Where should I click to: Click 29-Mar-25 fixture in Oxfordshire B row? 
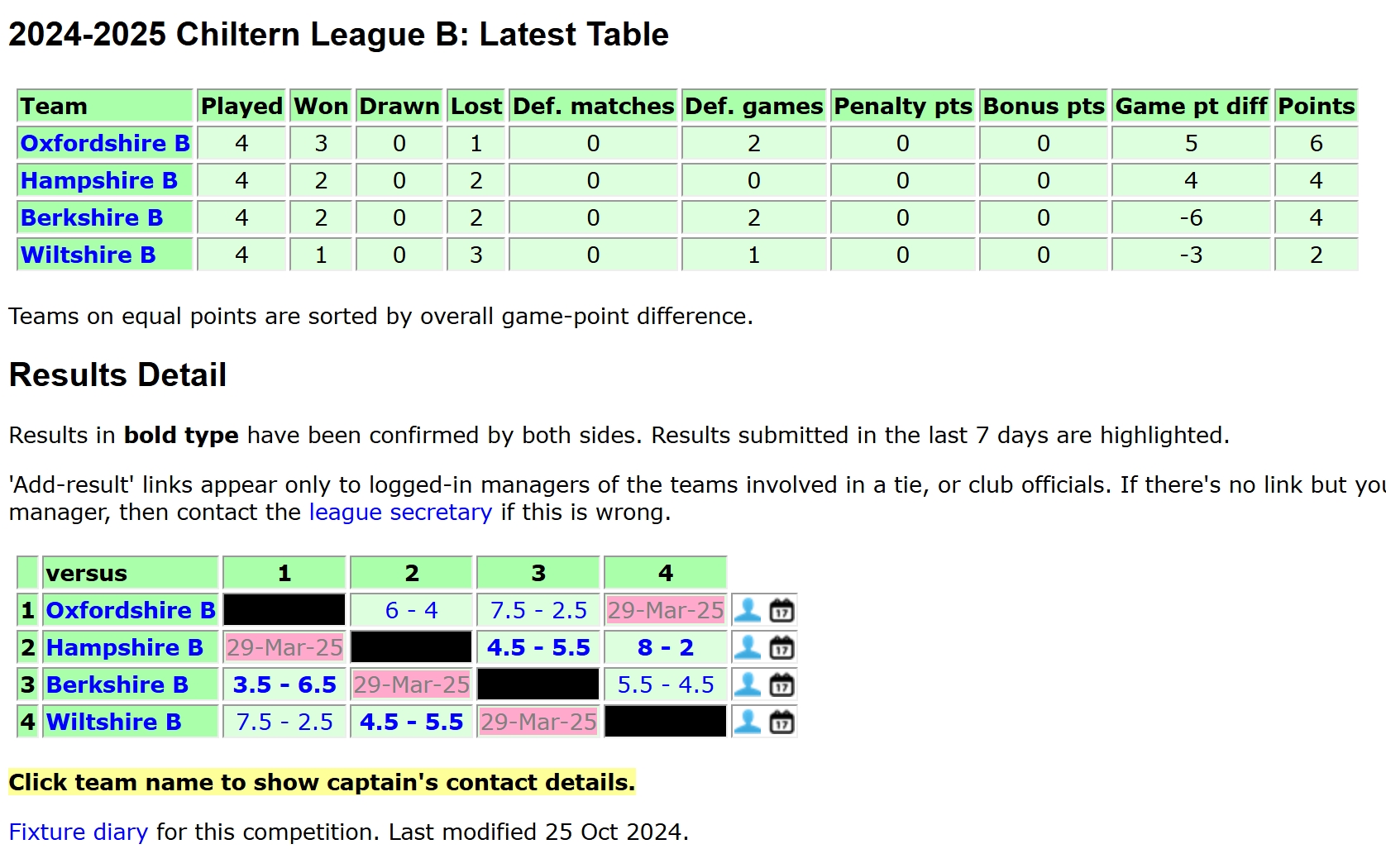click(x=666, y=610)
